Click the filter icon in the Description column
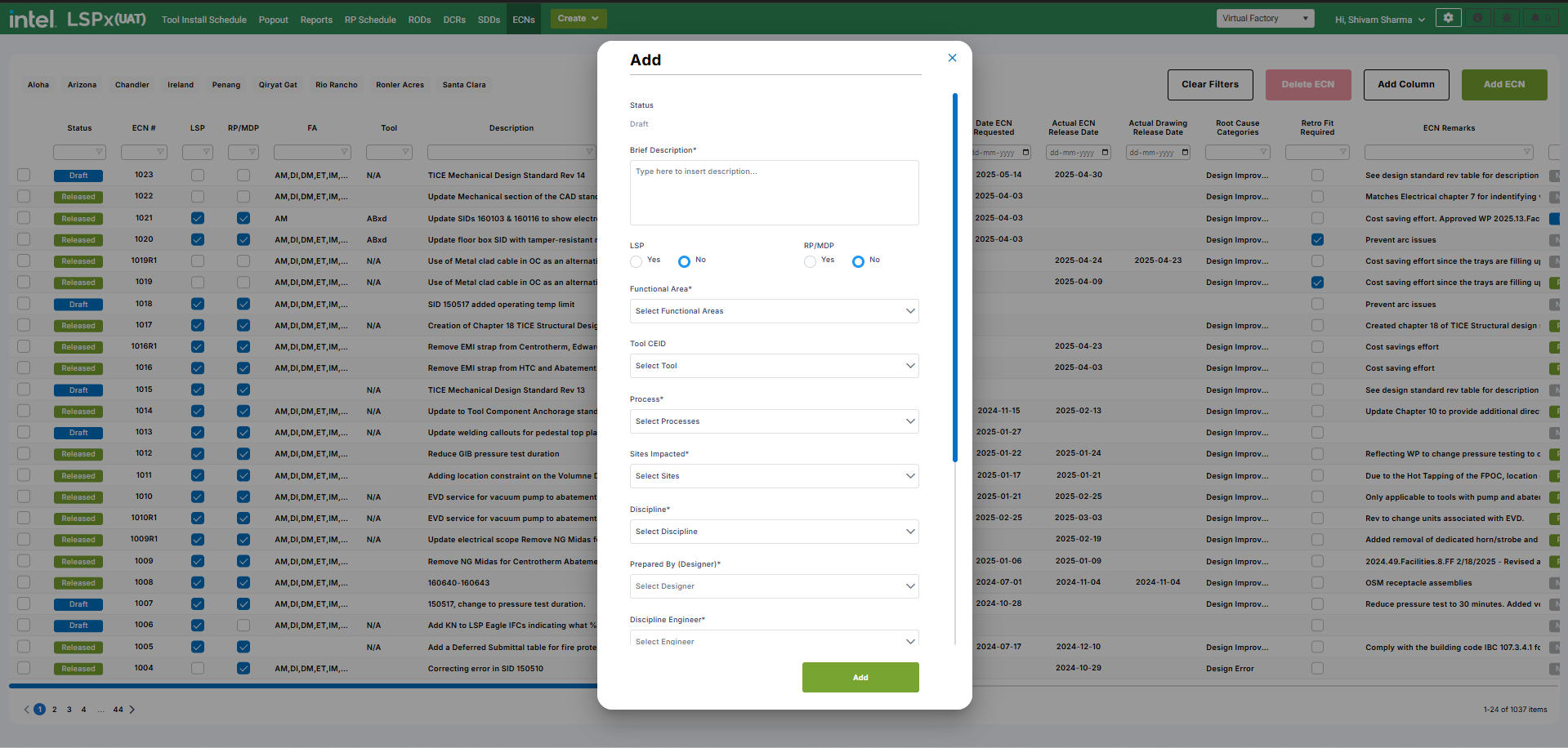Image resolution: width=1568 pixels, height=748 pixels. tap(589, 152)
